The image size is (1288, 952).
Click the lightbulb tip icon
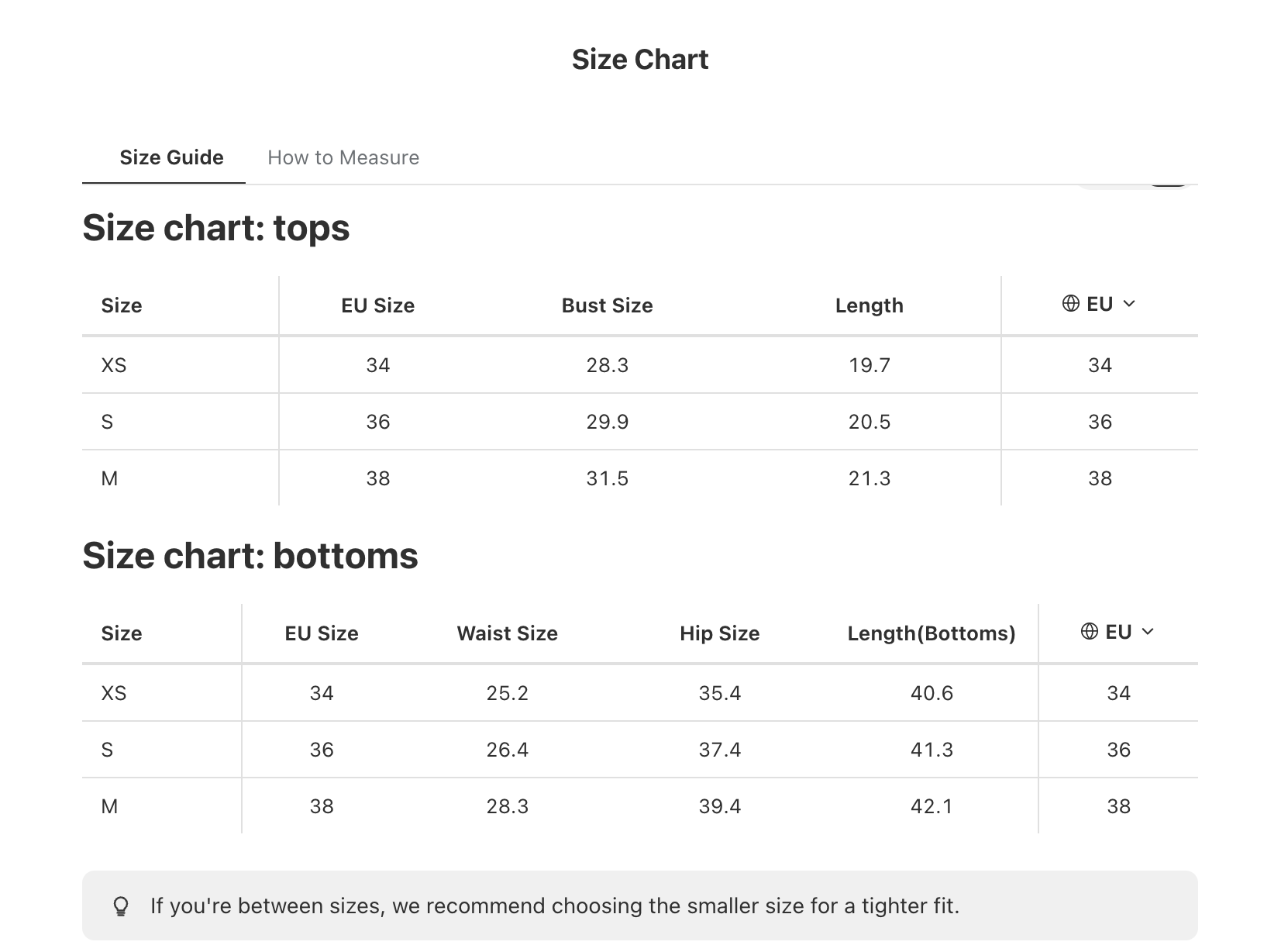tap(121, 906)
